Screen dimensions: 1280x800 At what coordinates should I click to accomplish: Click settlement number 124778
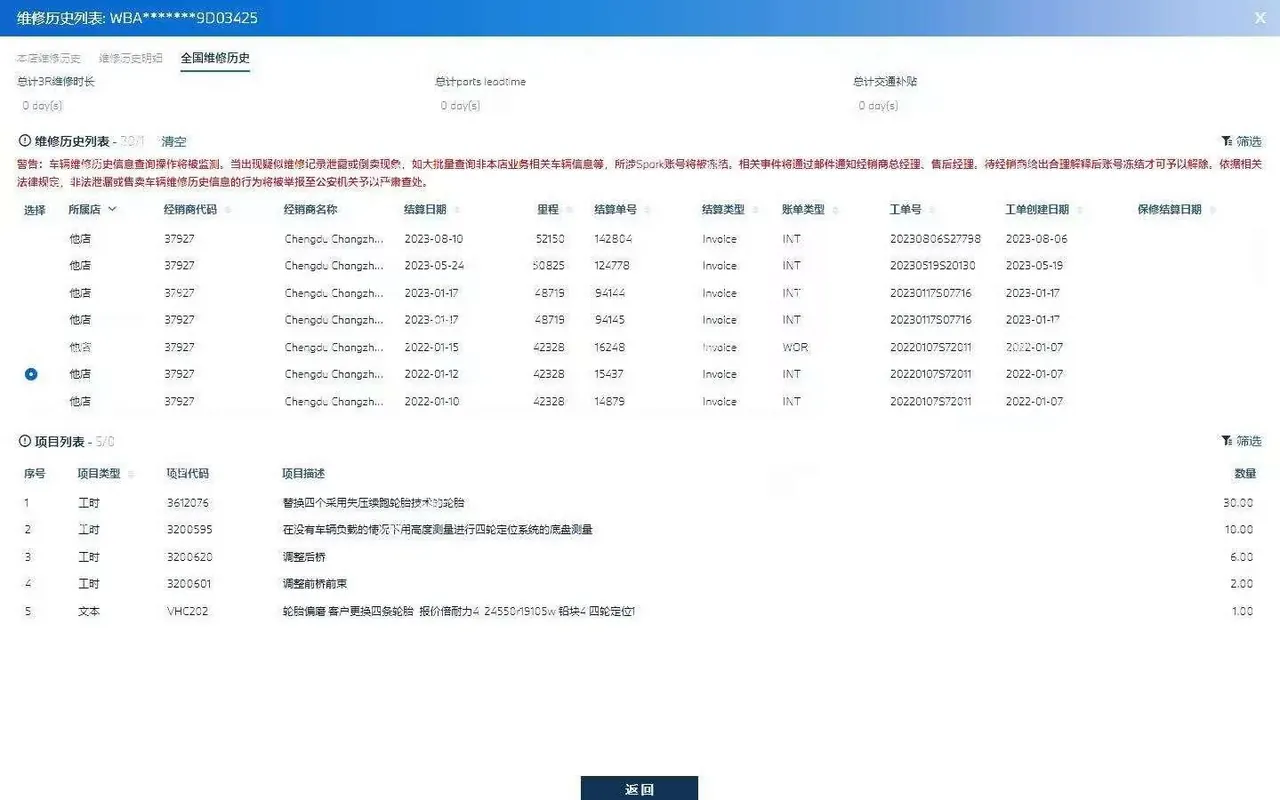click(612, 266)
